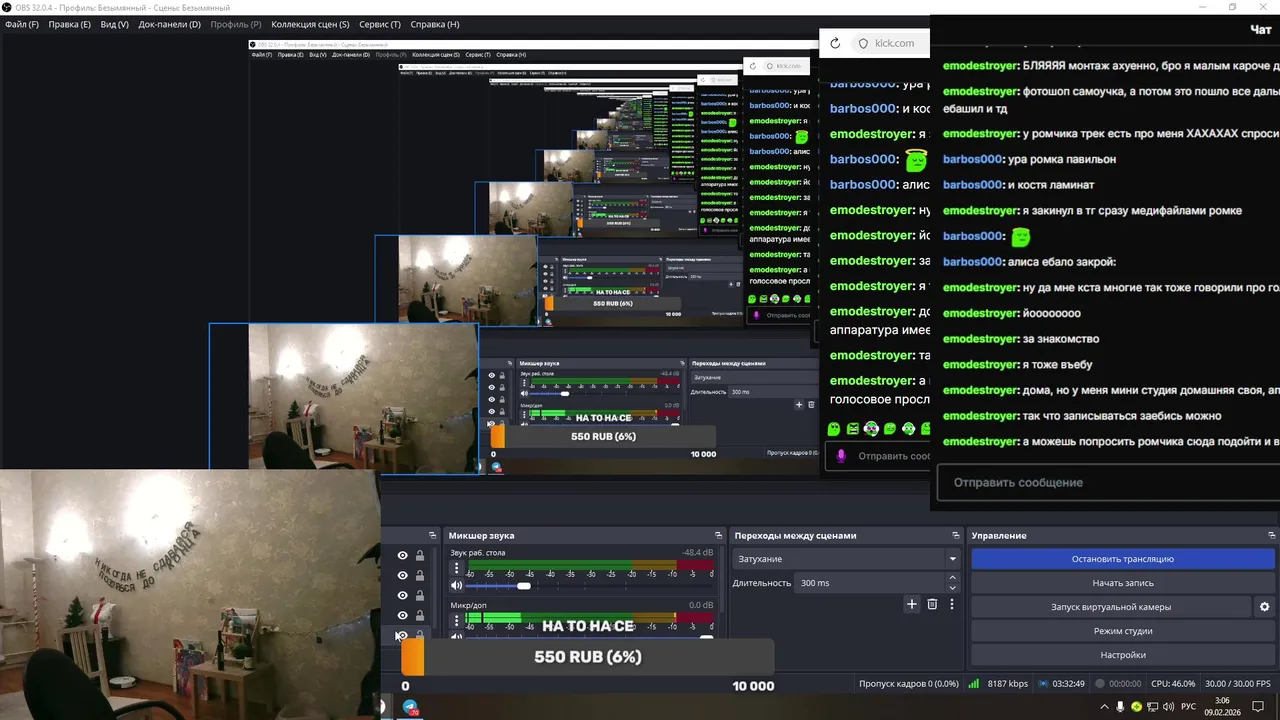The image size is (1280, 720).
Task: Toggle visibility of the first source eye
Action: 403,556
